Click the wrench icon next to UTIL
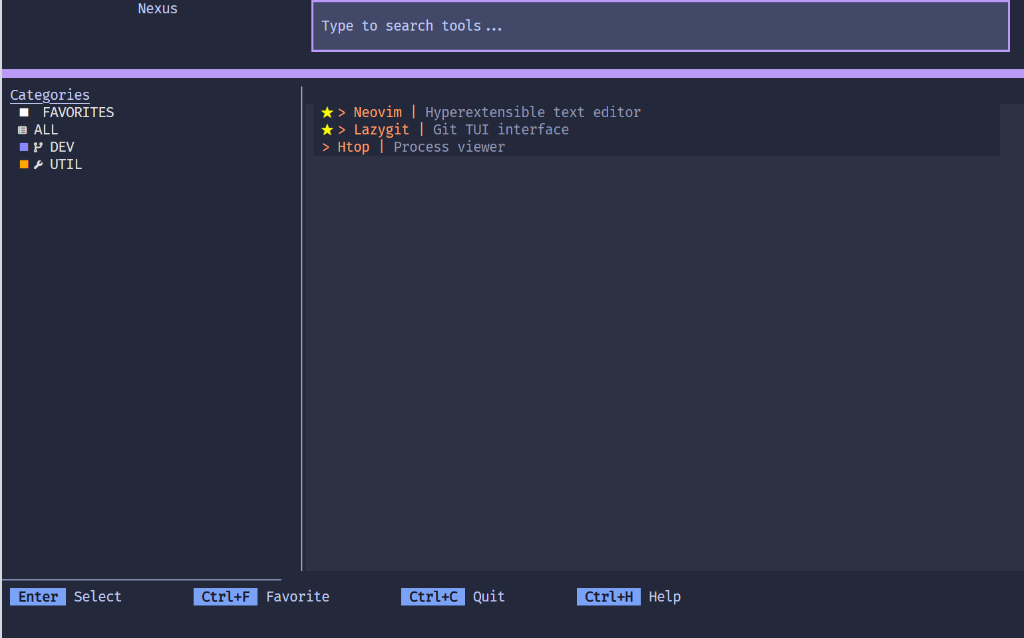The height and width of the screenshot is (638, 1024). click(x=37, y=164)
